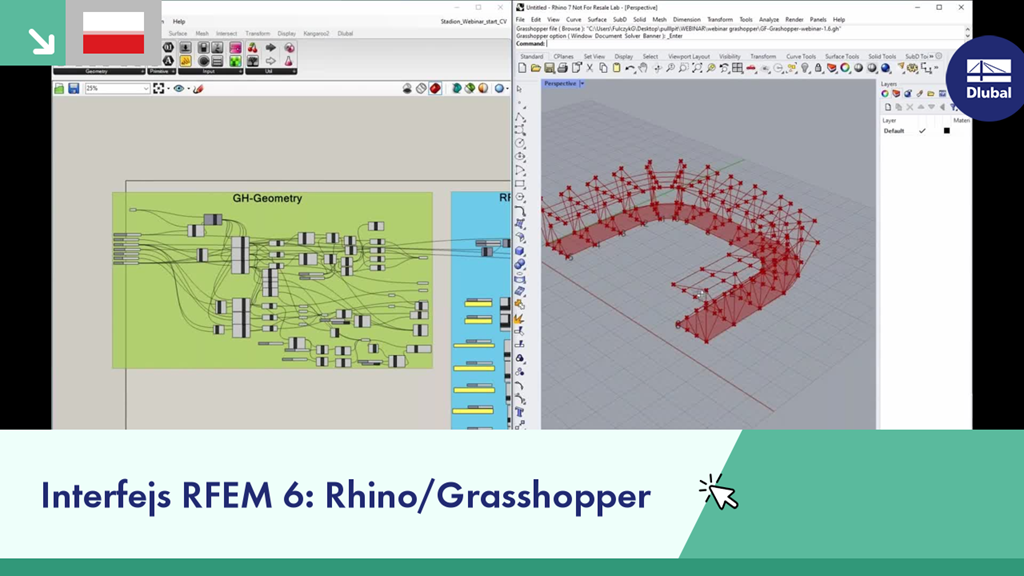
Task: Click the Undo arrow icon in Rhino toolbar
Action: click(x=630, y=68)
